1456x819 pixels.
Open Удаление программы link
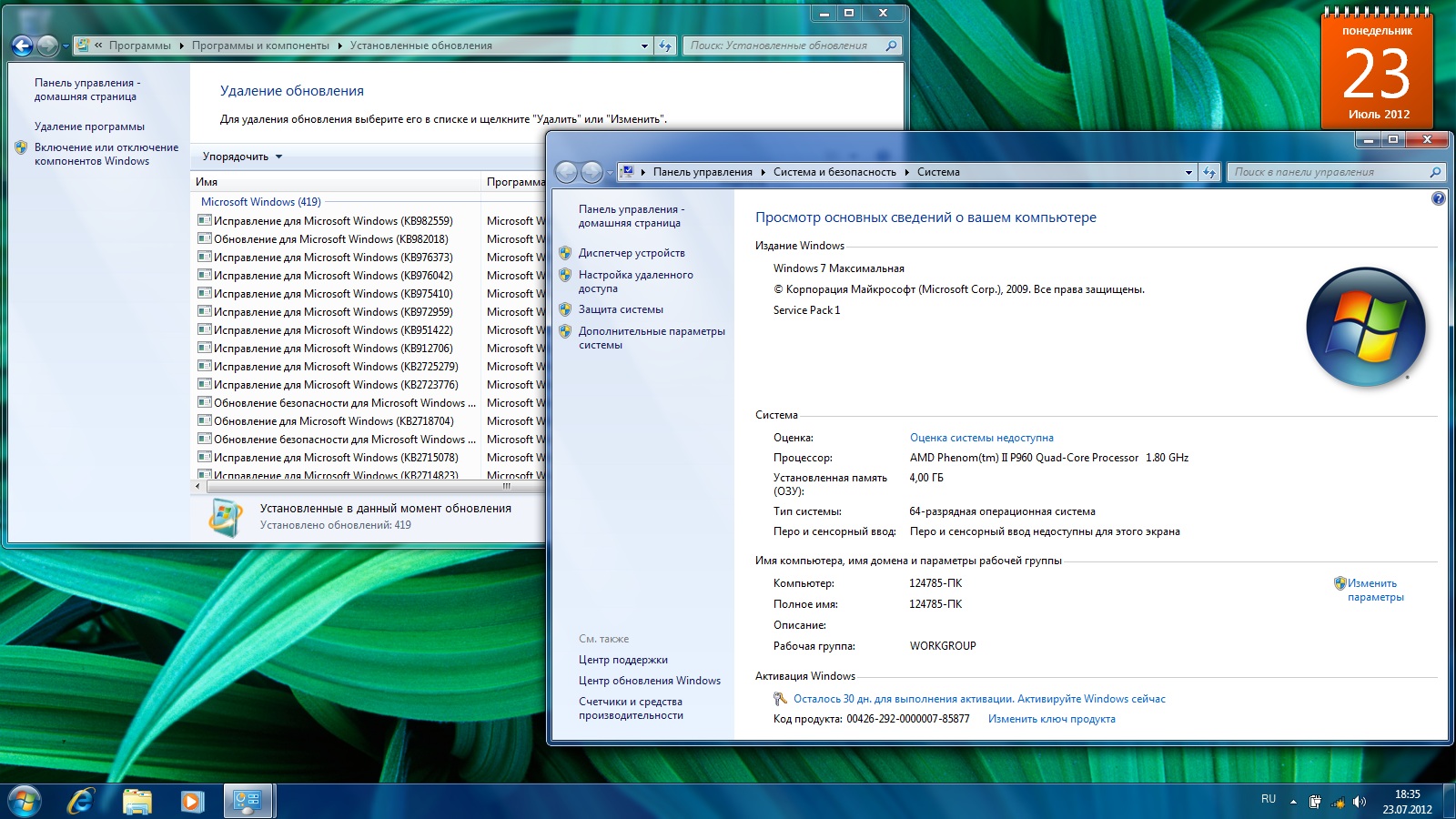click(x=89, y=126)
